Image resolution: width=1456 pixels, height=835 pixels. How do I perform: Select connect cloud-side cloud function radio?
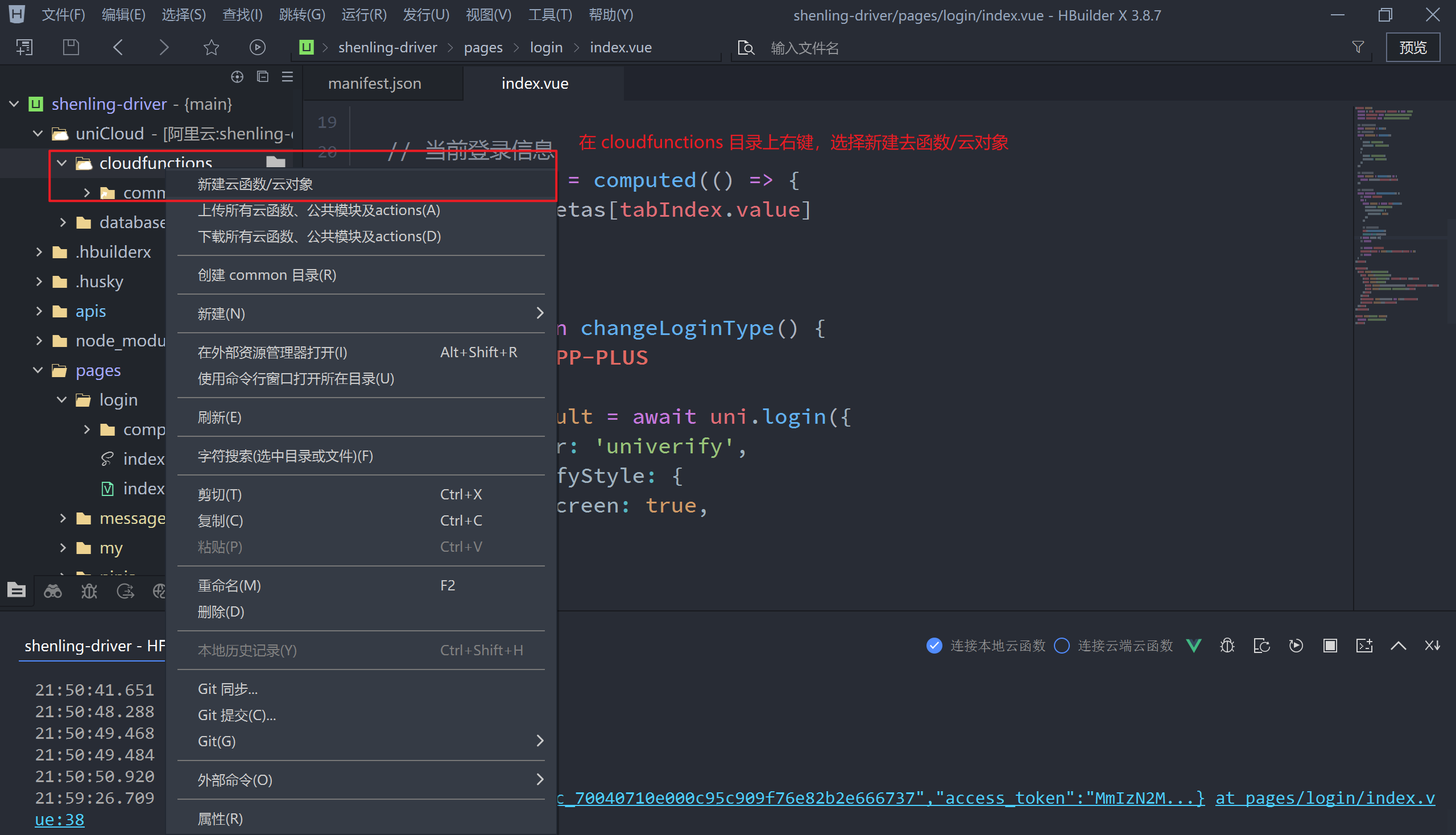click(1061, 646)
